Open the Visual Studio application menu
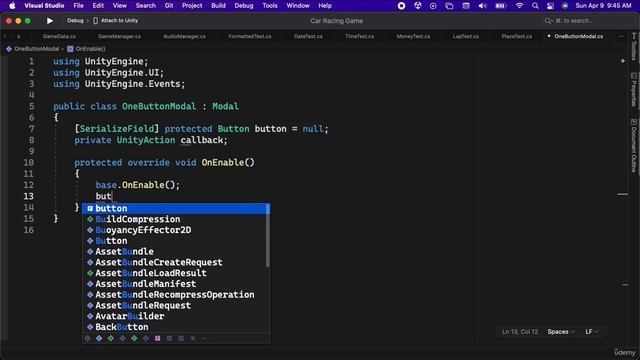Viewport: 640px width, 360px height. click(44, 6)
